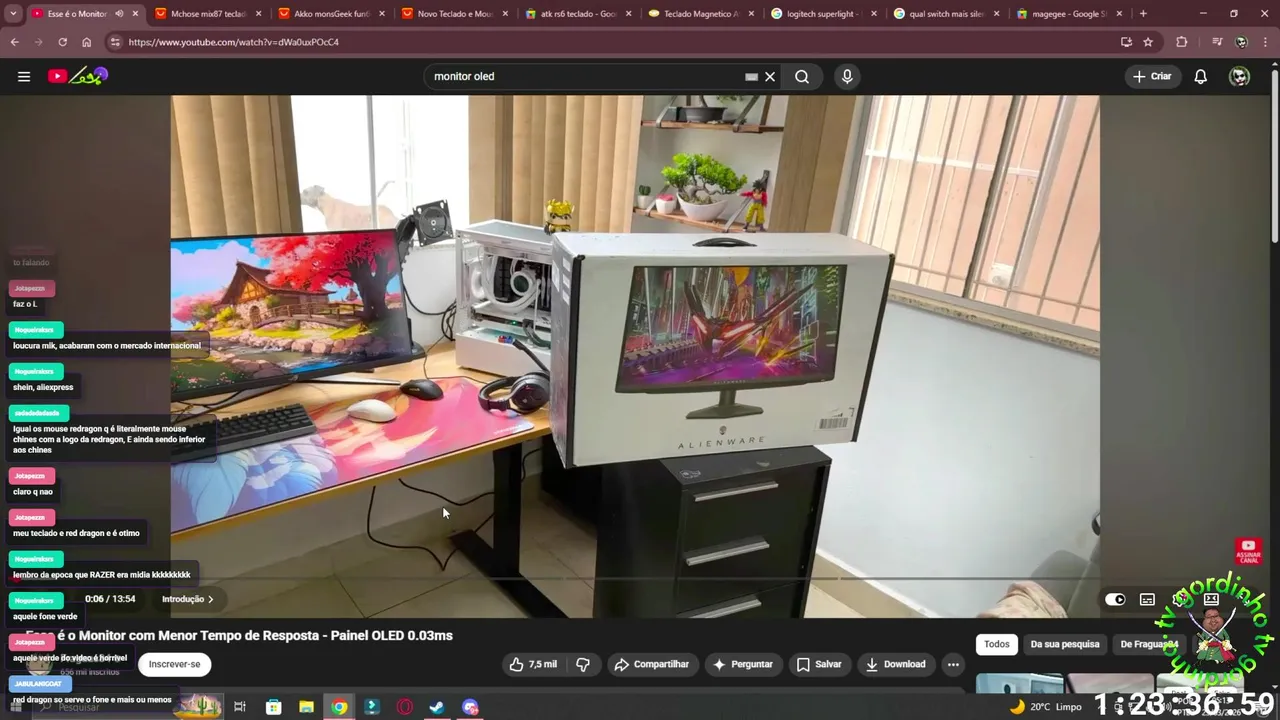
Task: Share the video via Compartilhar
Action: tap(652, 664)
